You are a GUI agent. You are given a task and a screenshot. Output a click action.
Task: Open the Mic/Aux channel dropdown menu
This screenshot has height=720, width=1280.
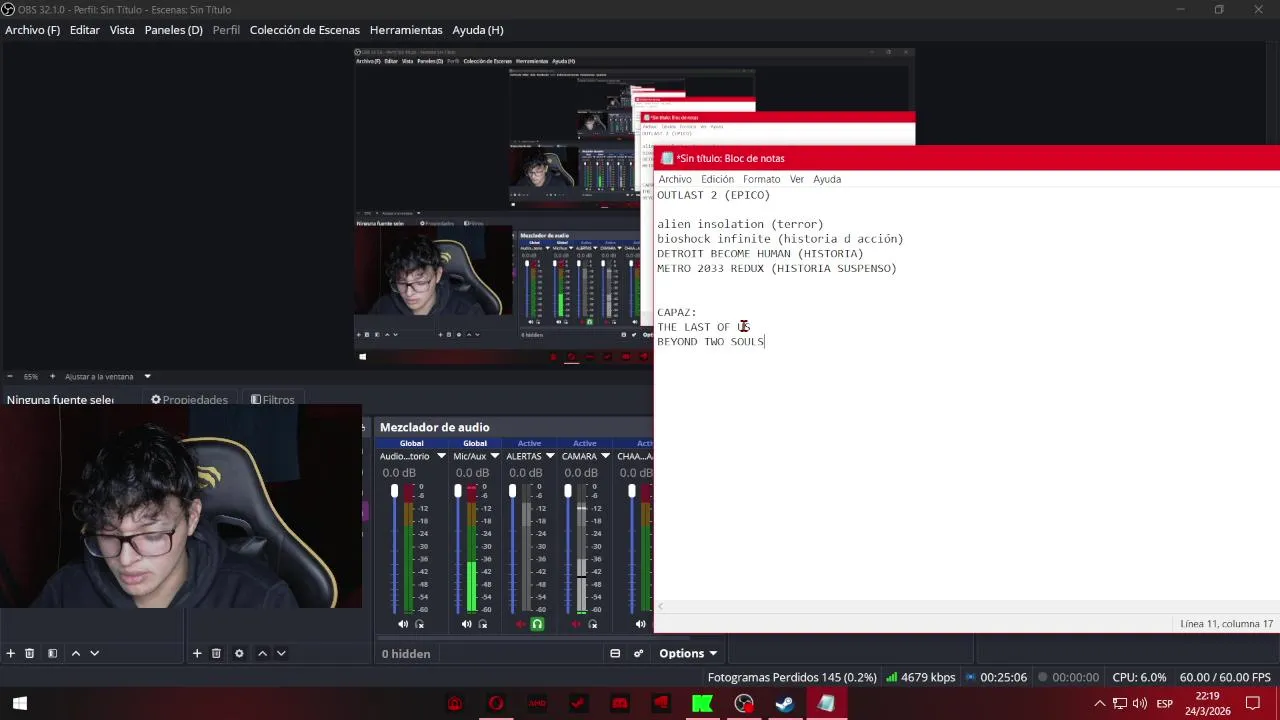click(494, 456)
